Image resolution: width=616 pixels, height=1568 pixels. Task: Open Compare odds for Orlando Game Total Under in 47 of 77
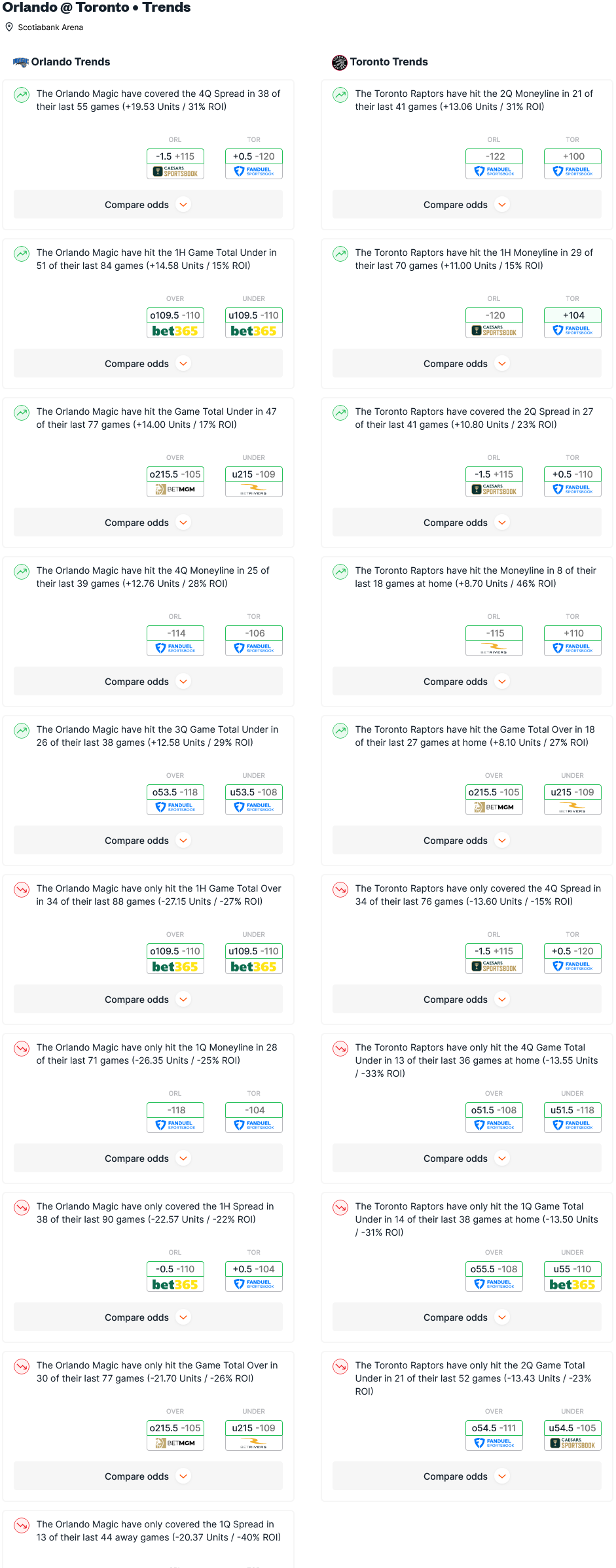click(x=148, y=523)
